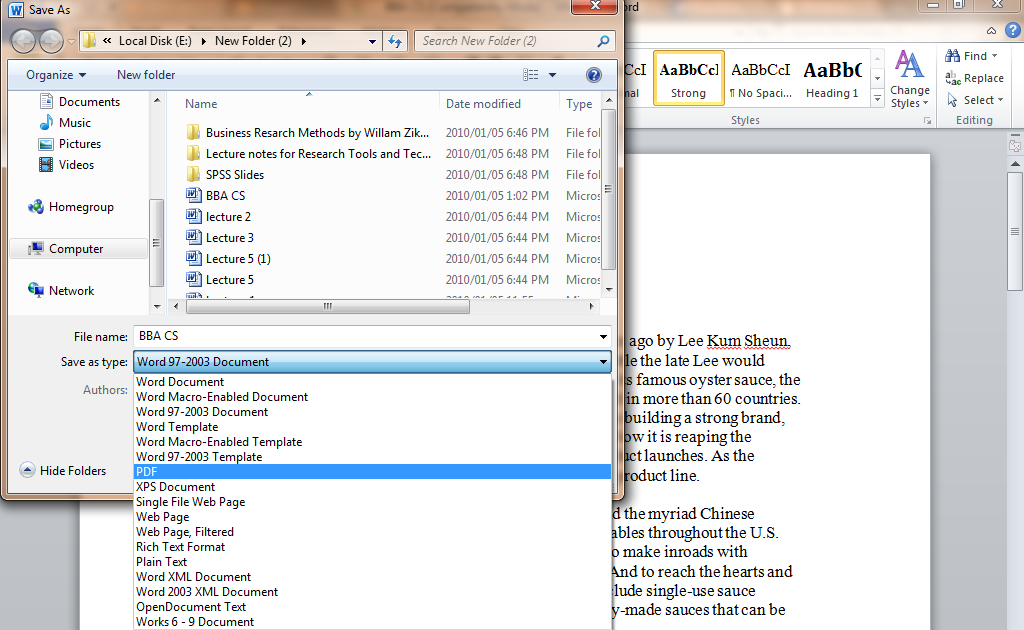Open the Organize dropdown menu
The width and height of the screenshot is (1024, 630).
(56, 75)
